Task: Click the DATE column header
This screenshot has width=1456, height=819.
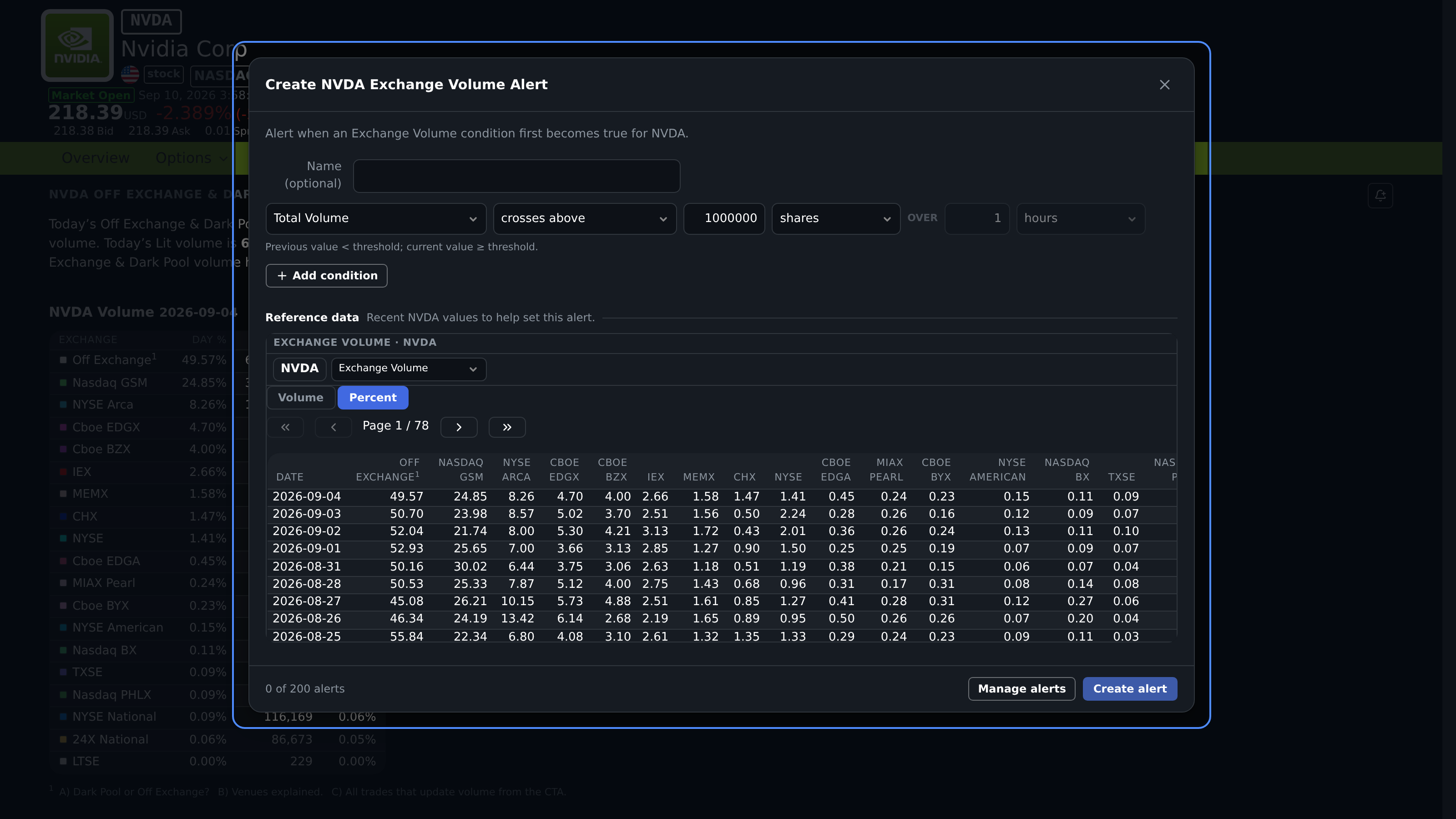Action: click(x=290, y=477)
